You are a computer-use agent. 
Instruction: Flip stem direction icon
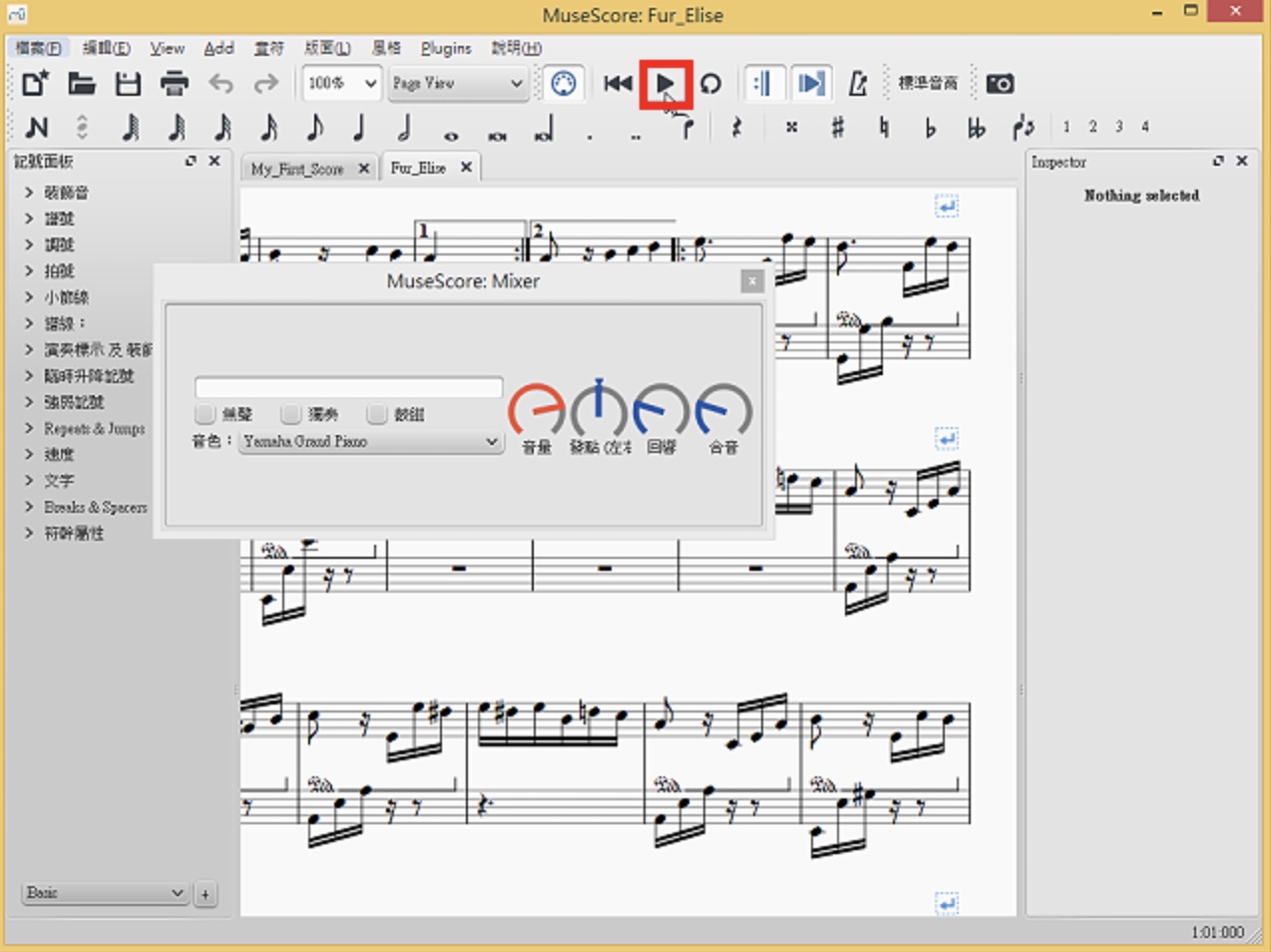click(x=1023, y=127)
